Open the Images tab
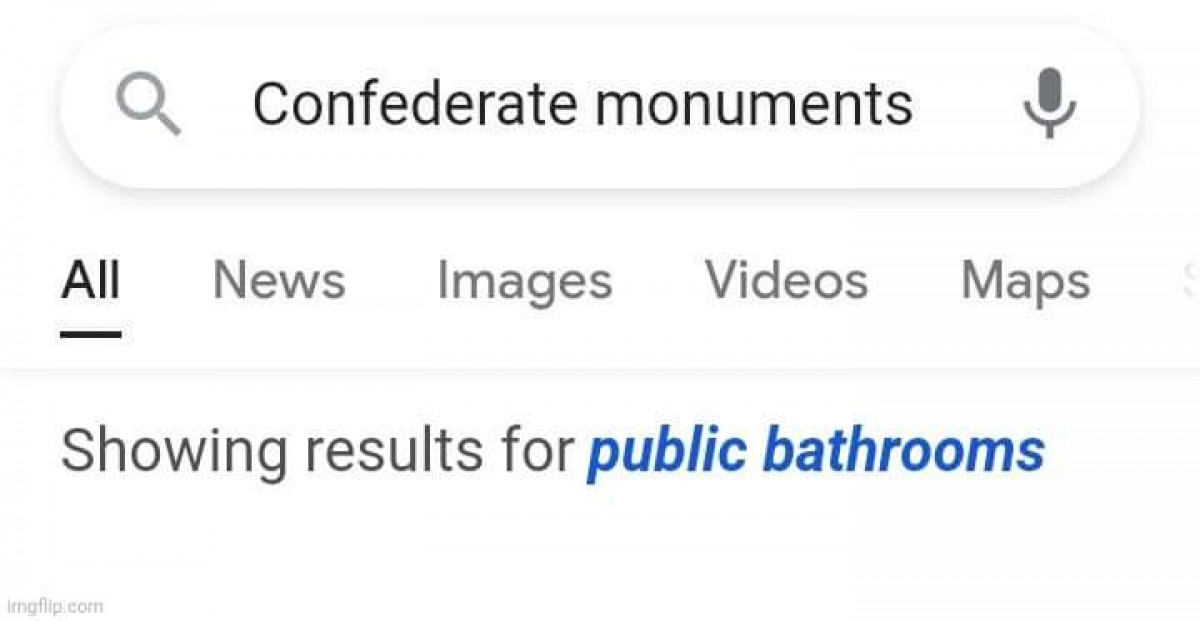The width and height of the screenshot is (1200, 621). point(524,280)
